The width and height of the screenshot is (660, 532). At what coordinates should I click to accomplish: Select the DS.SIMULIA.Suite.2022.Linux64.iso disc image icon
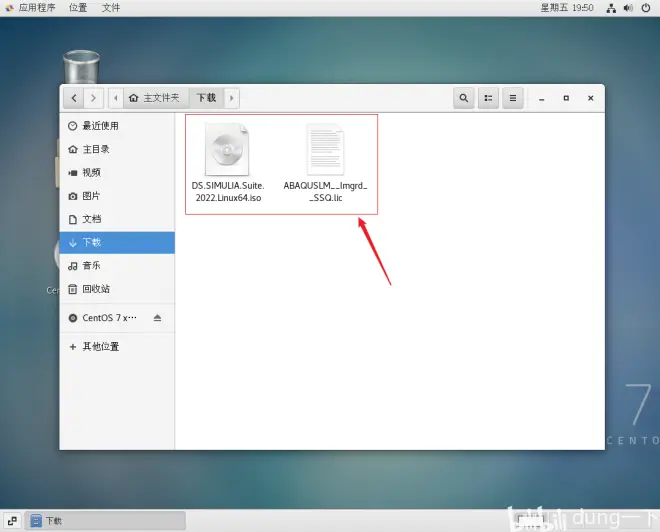[227, 149]
